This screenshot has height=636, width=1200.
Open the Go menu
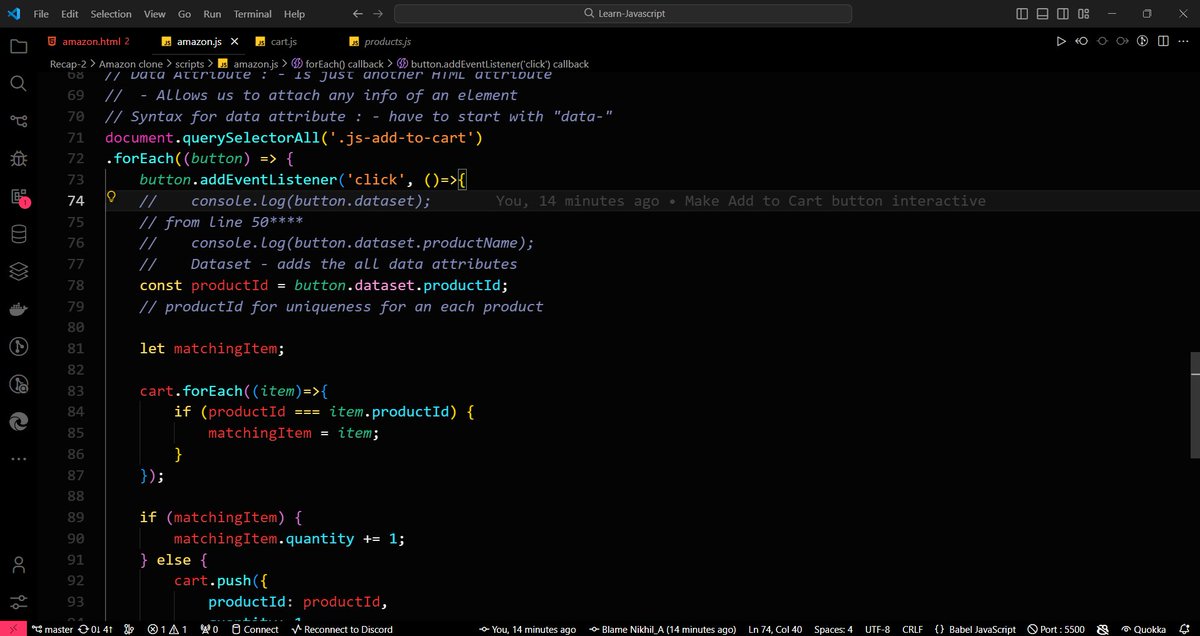184,14
